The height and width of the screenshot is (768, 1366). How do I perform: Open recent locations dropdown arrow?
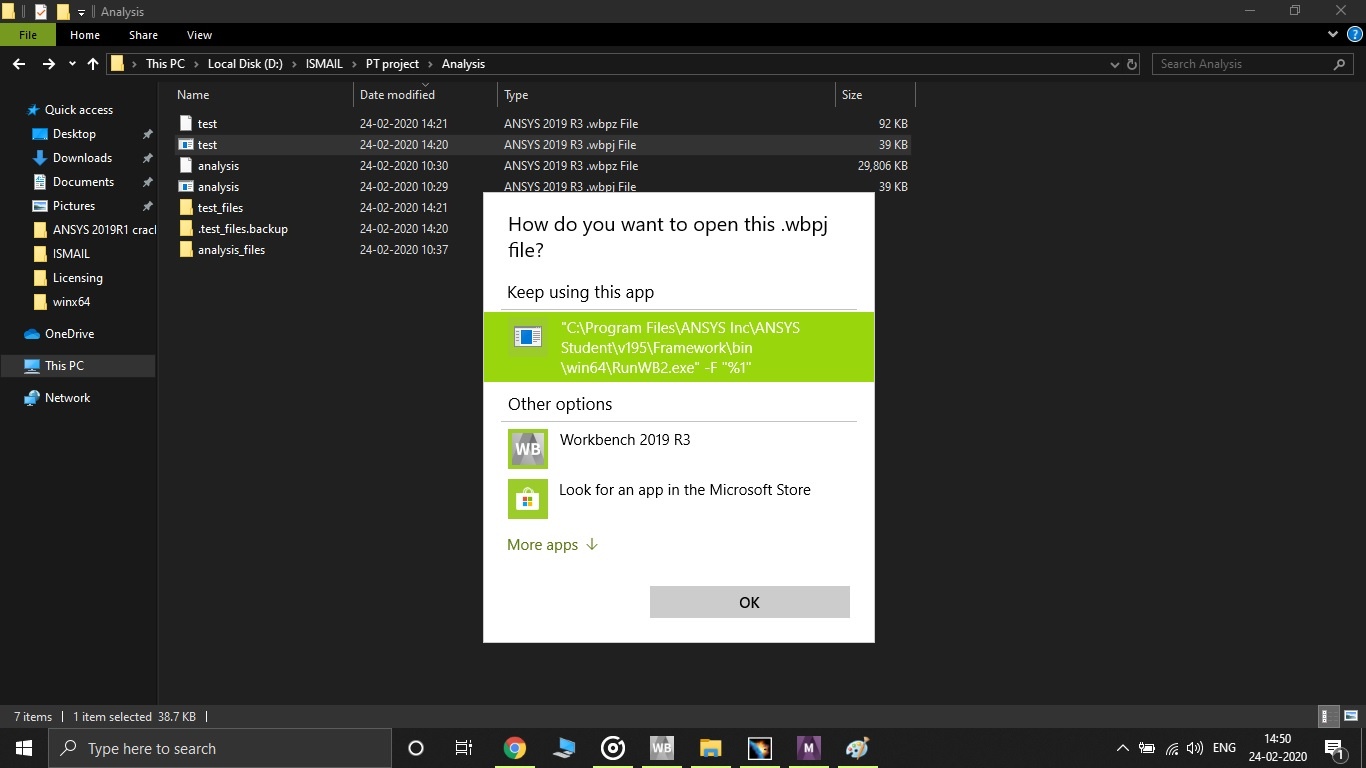point(72,64)
